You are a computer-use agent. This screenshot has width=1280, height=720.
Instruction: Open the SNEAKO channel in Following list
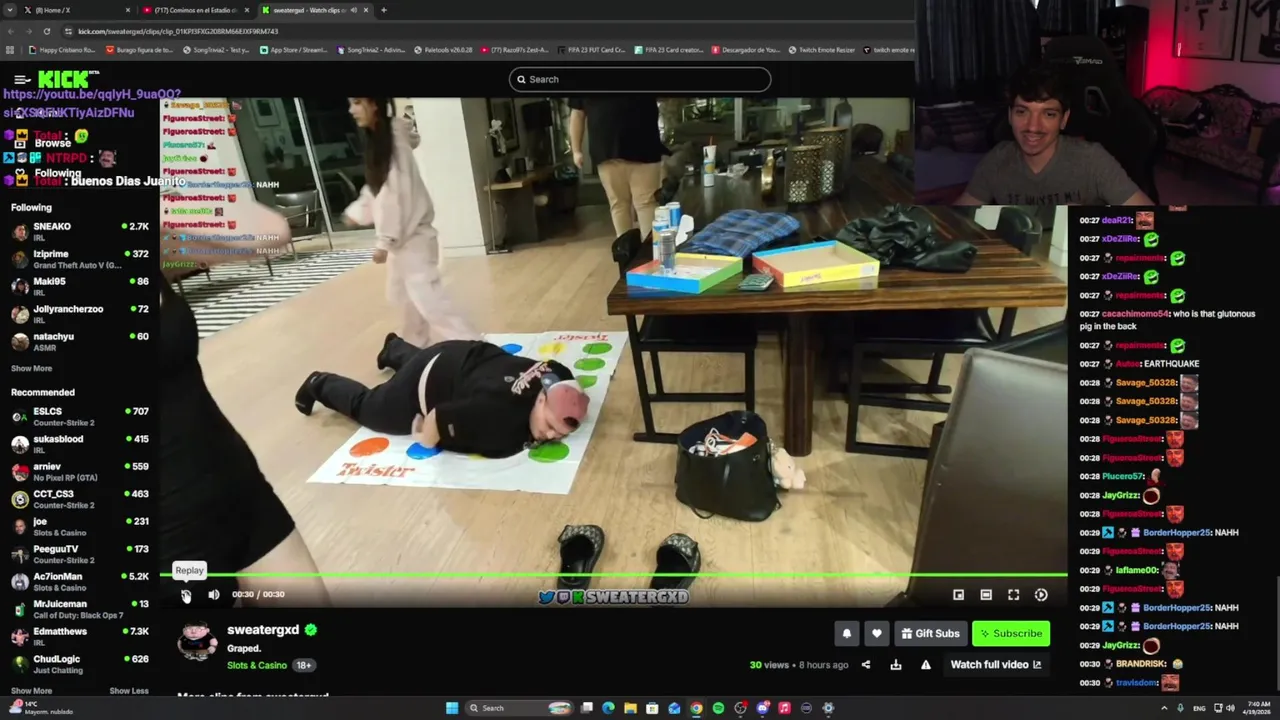tap(80, 232)
